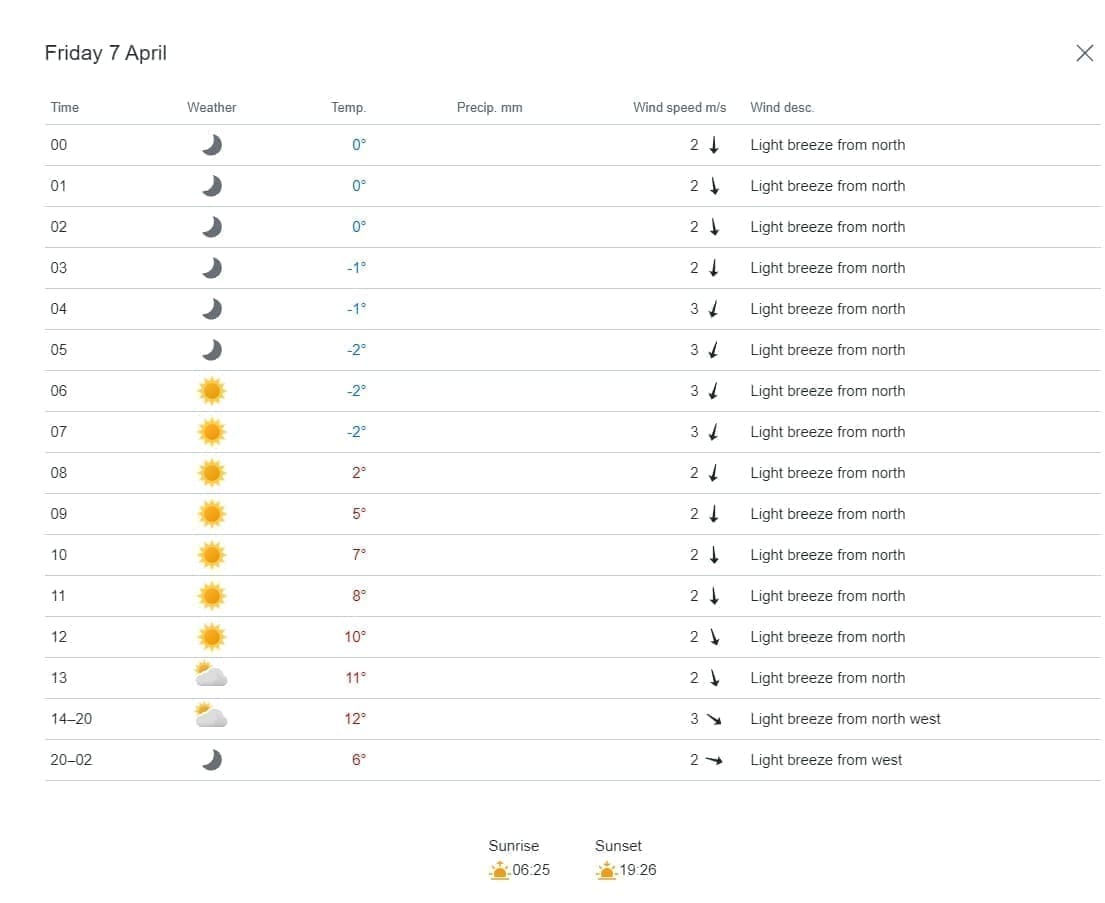Click the partly cloudy icon for 14–20
Image resolution: width=1105 pixels, height=903 pixels.
click(x=211, y=717)
